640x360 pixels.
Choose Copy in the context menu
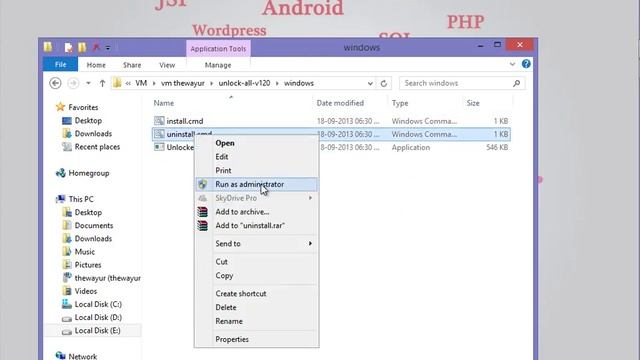256,276
